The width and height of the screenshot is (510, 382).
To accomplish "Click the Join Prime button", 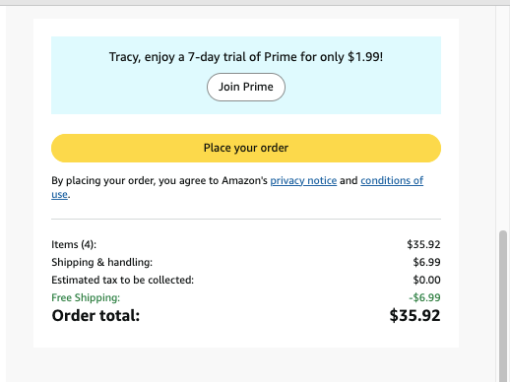I will click(246, 87).
